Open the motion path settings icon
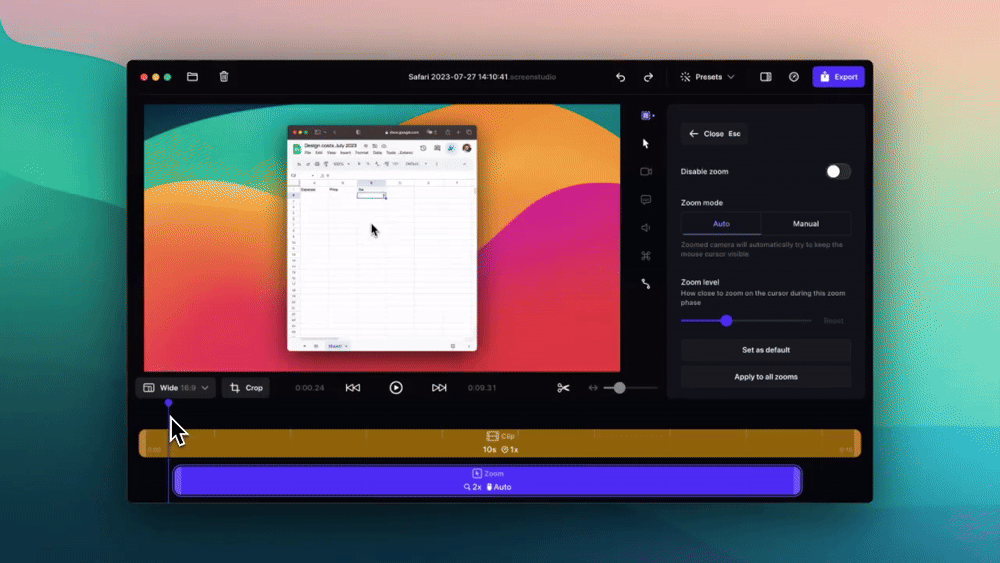The image size is (1000, 563). click(x=645, y=284)
